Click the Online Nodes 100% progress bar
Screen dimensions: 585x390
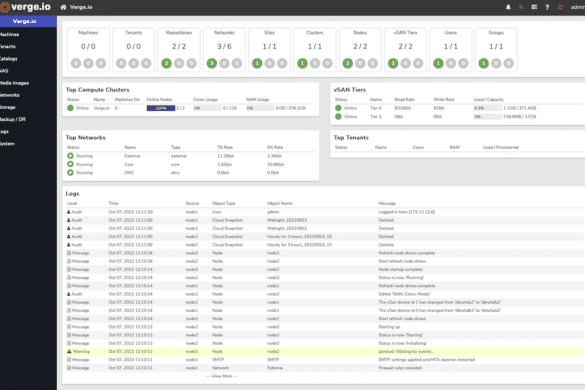point(161,108)
